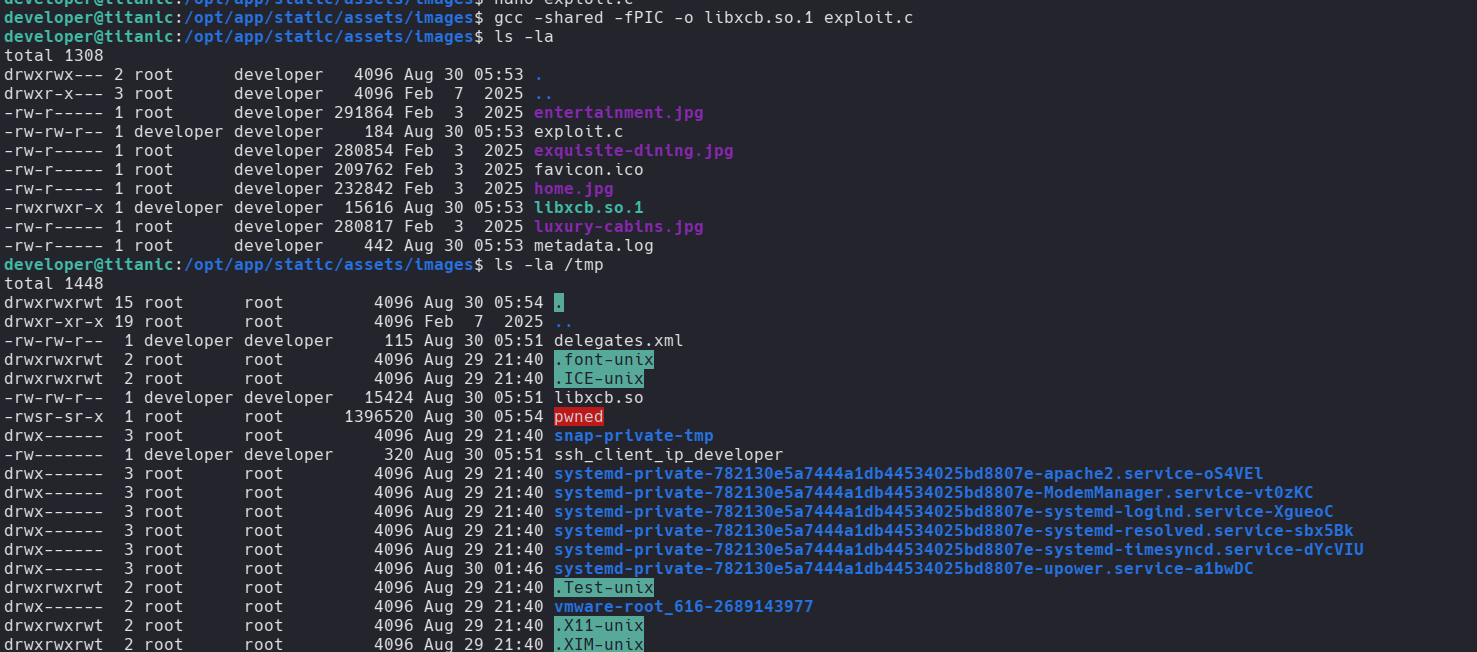
Task: Click the luxury-cabins.jpg filename
Action: click(x=618, y=227)
